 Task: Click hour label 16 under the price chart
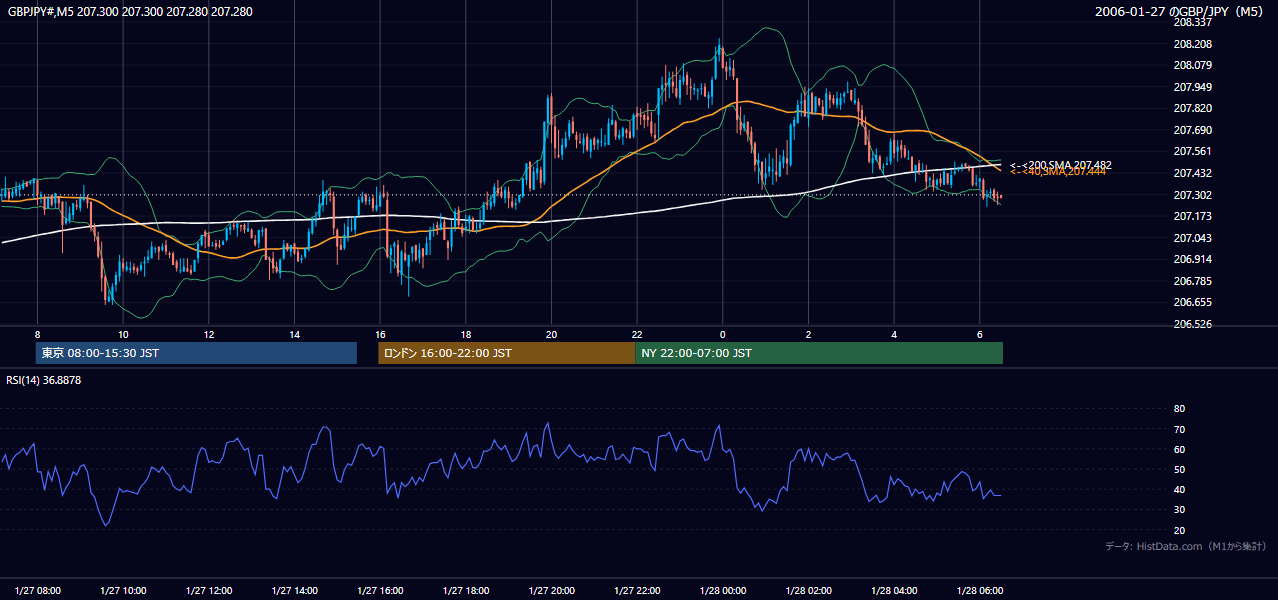pos(380,334)
